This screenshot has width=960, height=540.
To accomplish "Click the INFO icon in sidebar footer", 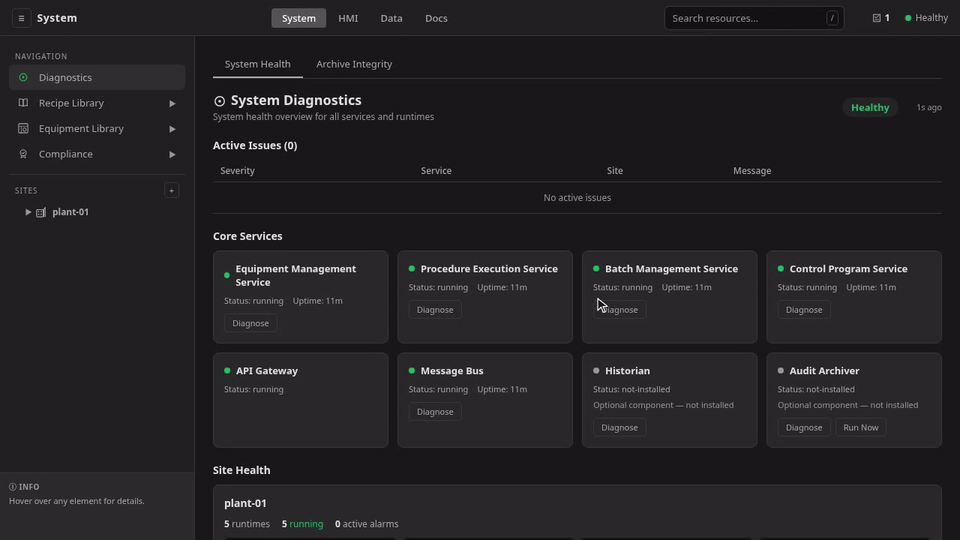I will [12, 487].
